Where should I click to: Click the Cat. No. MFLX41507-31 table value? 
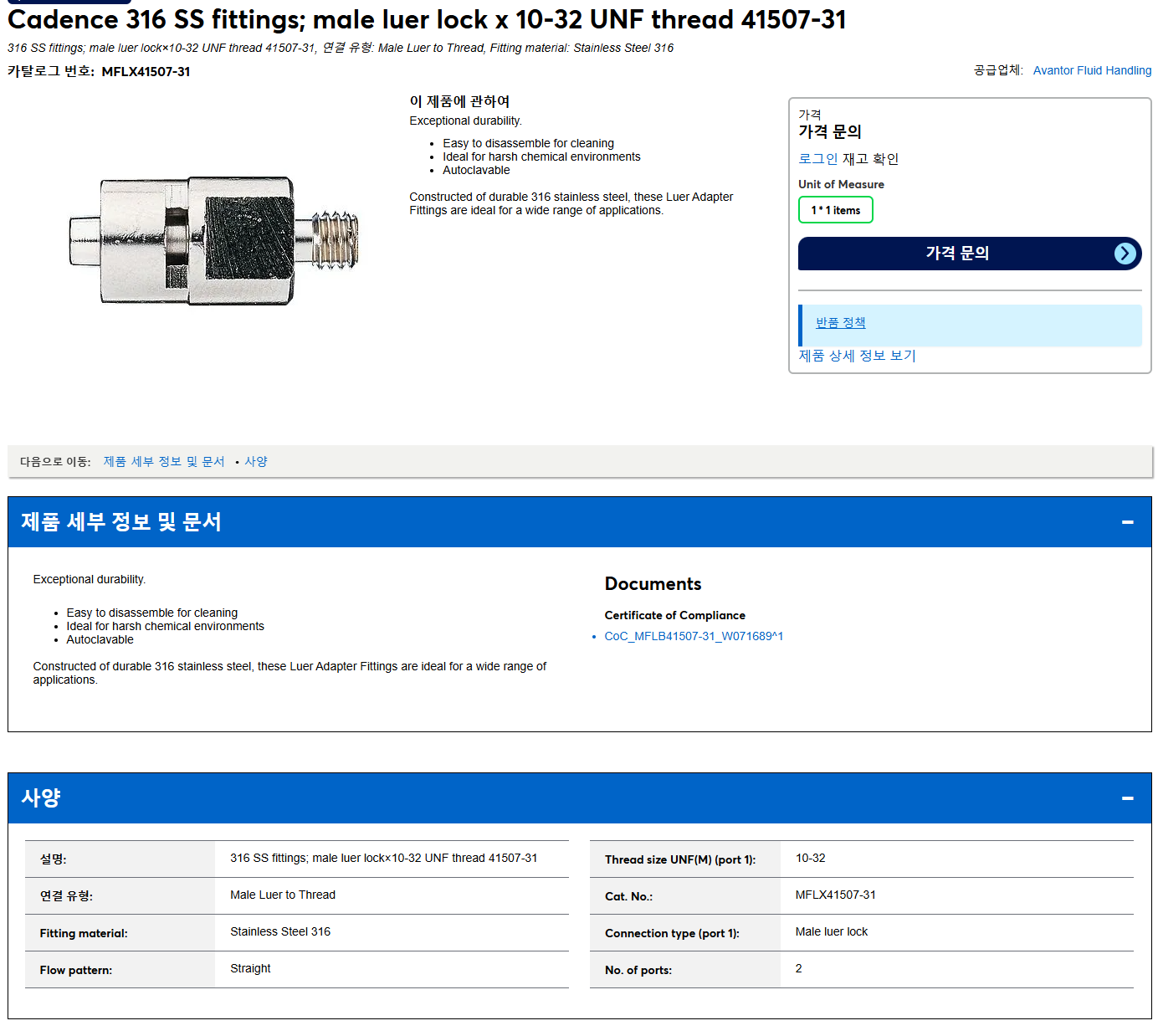tap(835, 895)
